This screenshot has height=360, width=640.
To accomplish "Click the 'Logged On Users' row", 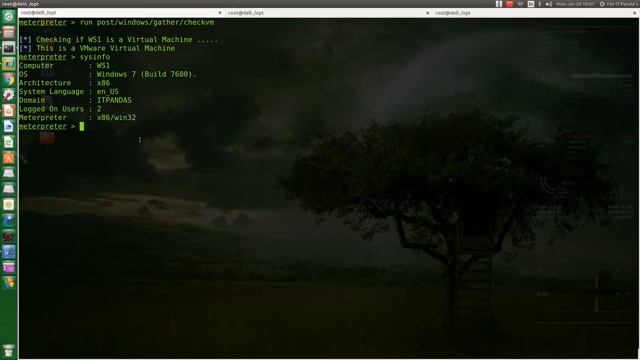I will [x=60, y=109].
